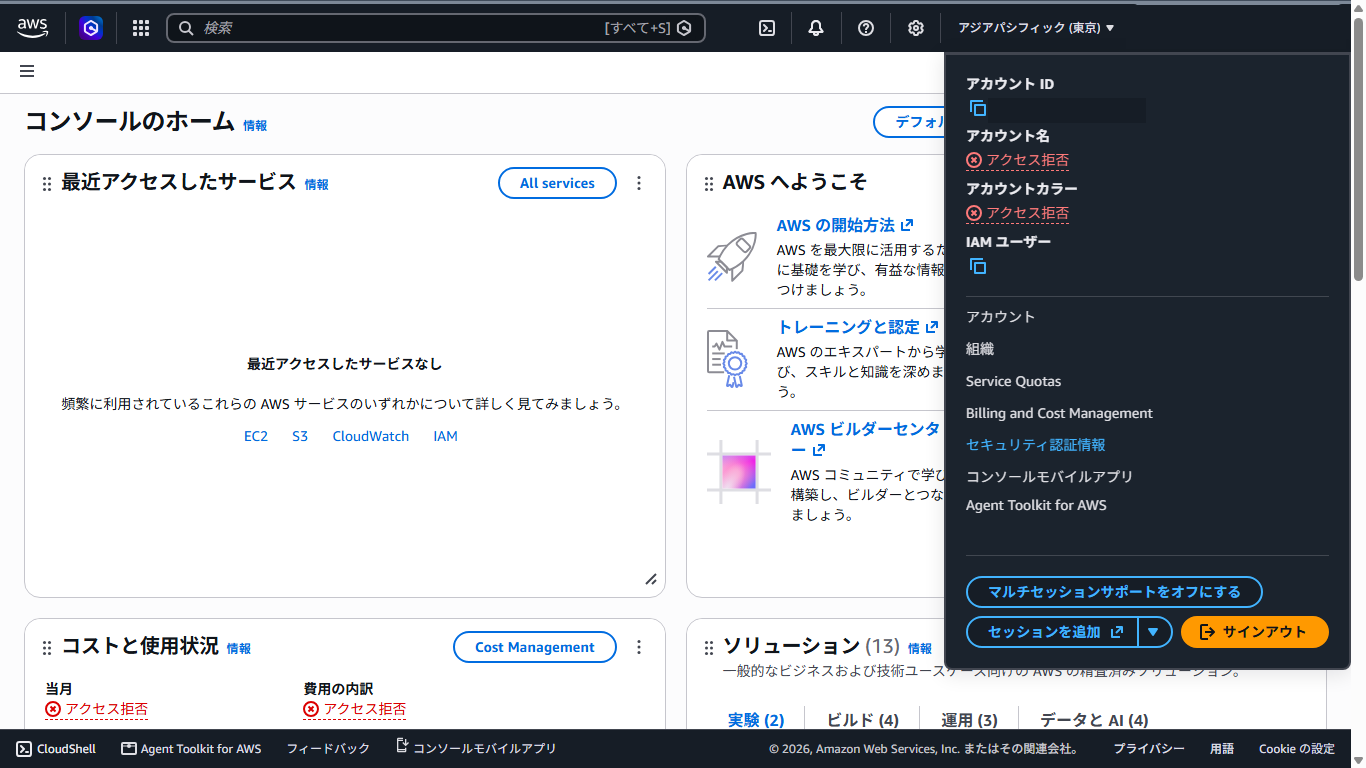1366x768 pixels.
Task: Switch to the ビルド (4) solutions tab
Action: [862, 720]
